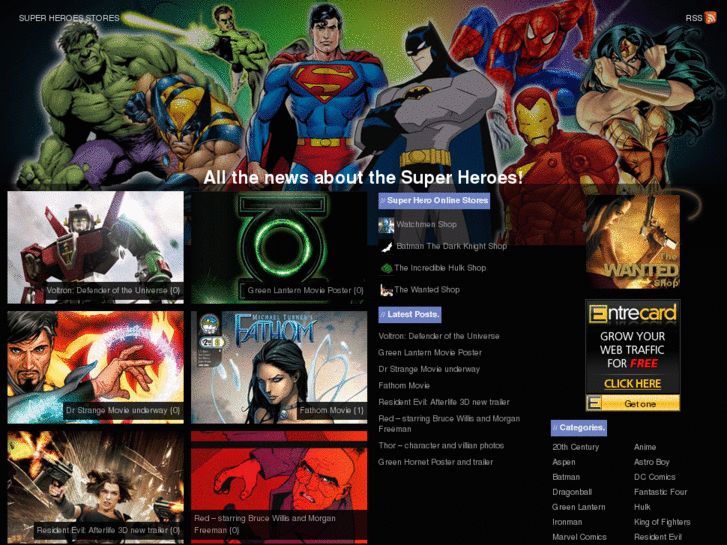727x545 pixels.
Task: Open the Green Lantern poster thumbnail
Action: (279, 247)
